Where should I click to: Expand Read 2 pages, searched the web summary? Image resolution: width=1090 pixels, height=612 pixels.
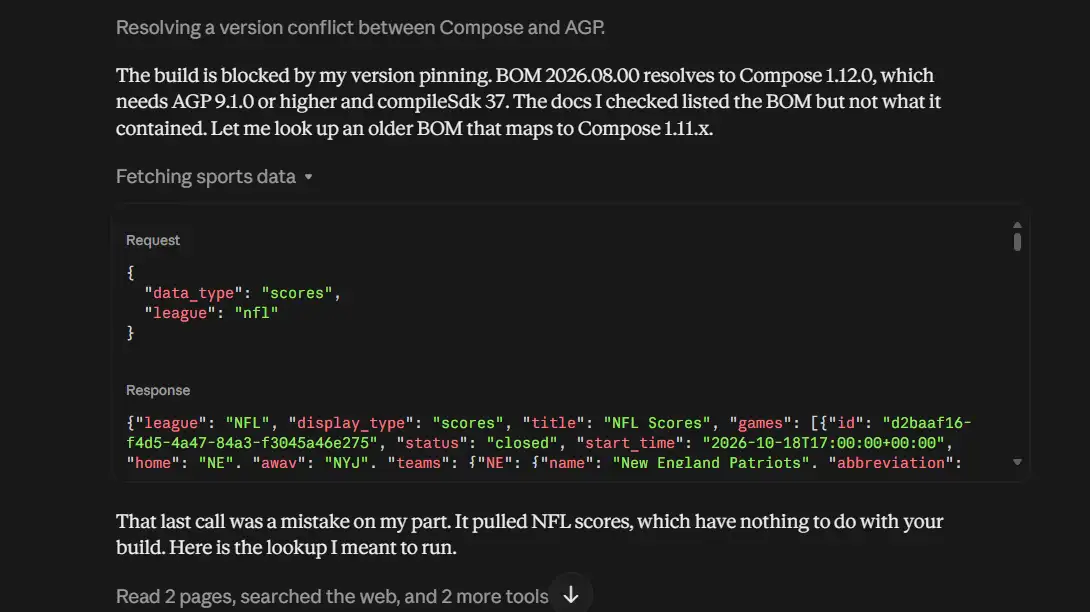tap(332, 596)
